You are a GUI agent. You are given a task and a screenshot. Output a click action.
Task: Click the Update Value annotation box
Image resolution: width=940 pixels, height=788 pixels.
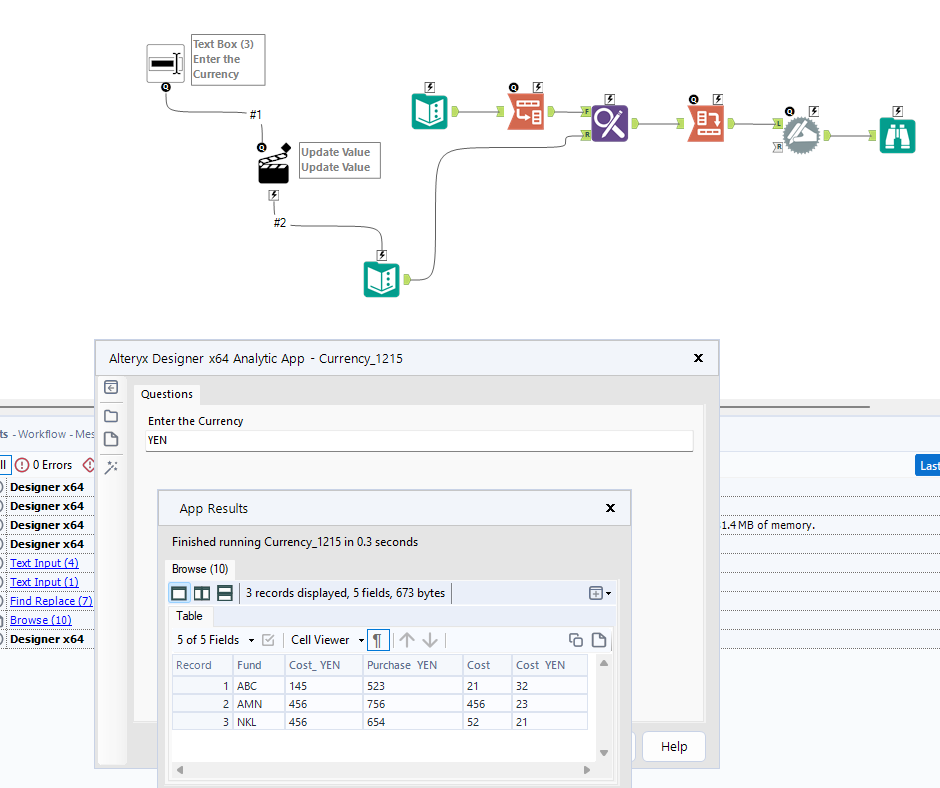[339, 160]
